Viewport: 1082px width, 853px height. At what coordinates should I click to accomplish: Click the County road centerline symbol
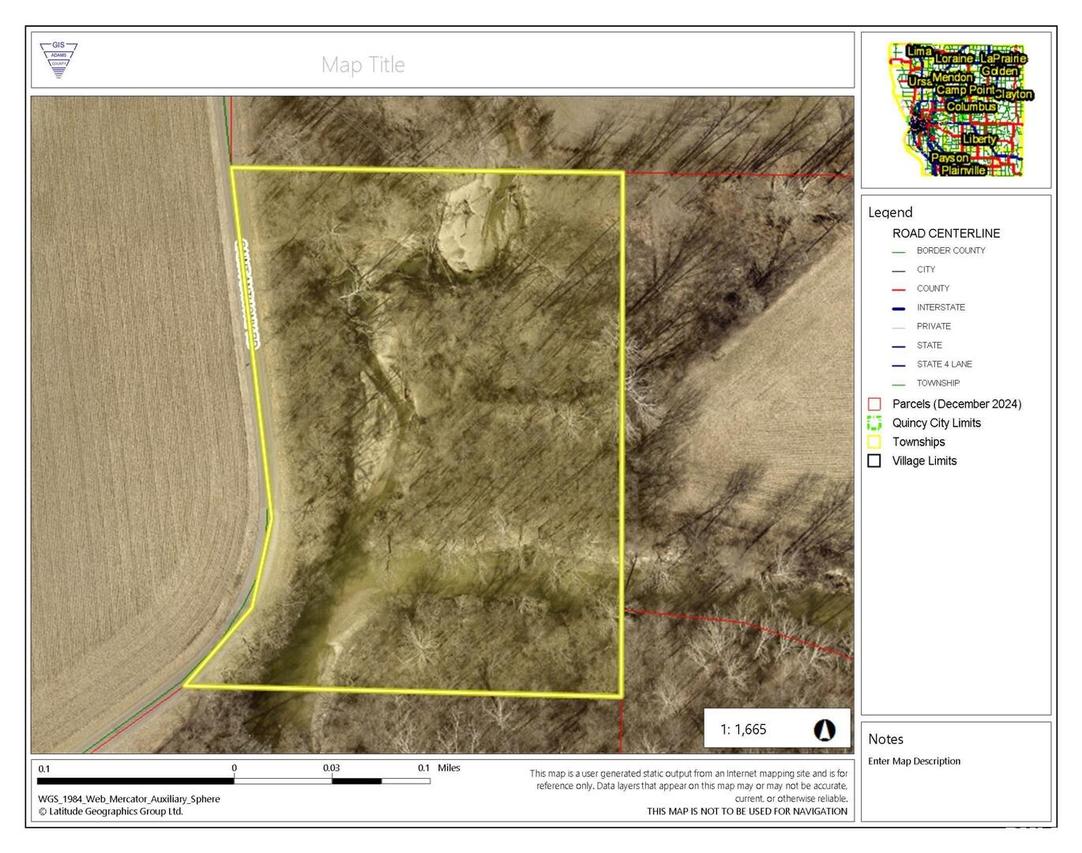coord(898,289)
